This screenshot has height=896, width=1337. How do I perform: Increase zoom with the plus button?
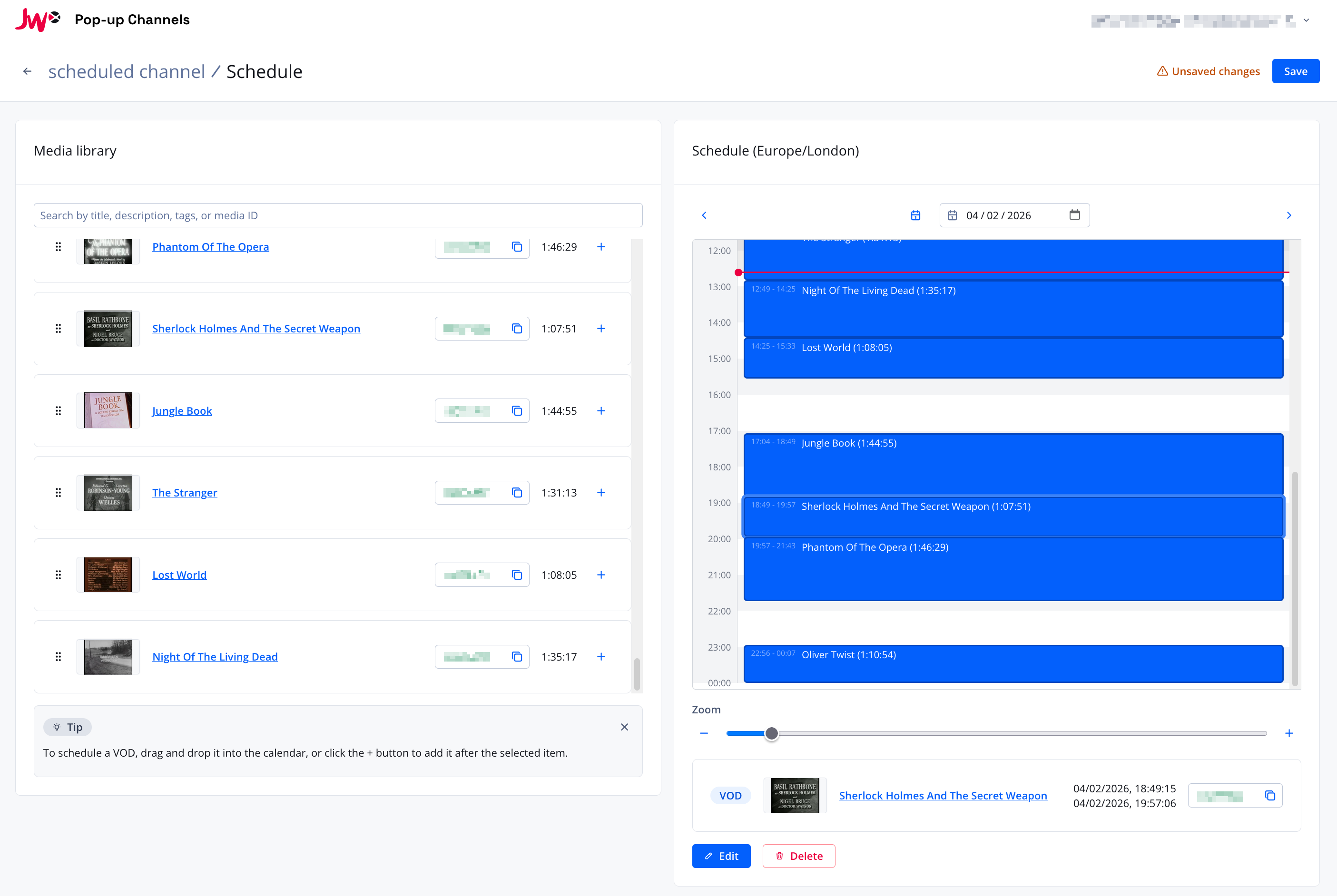pyautogui.click(x=1289, y=733)
